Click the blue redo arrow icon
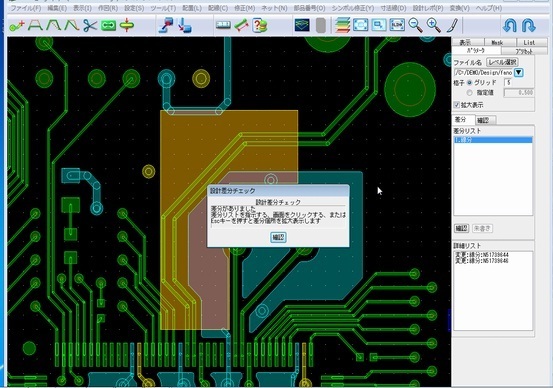553x388 pixels. click(528, 25)
